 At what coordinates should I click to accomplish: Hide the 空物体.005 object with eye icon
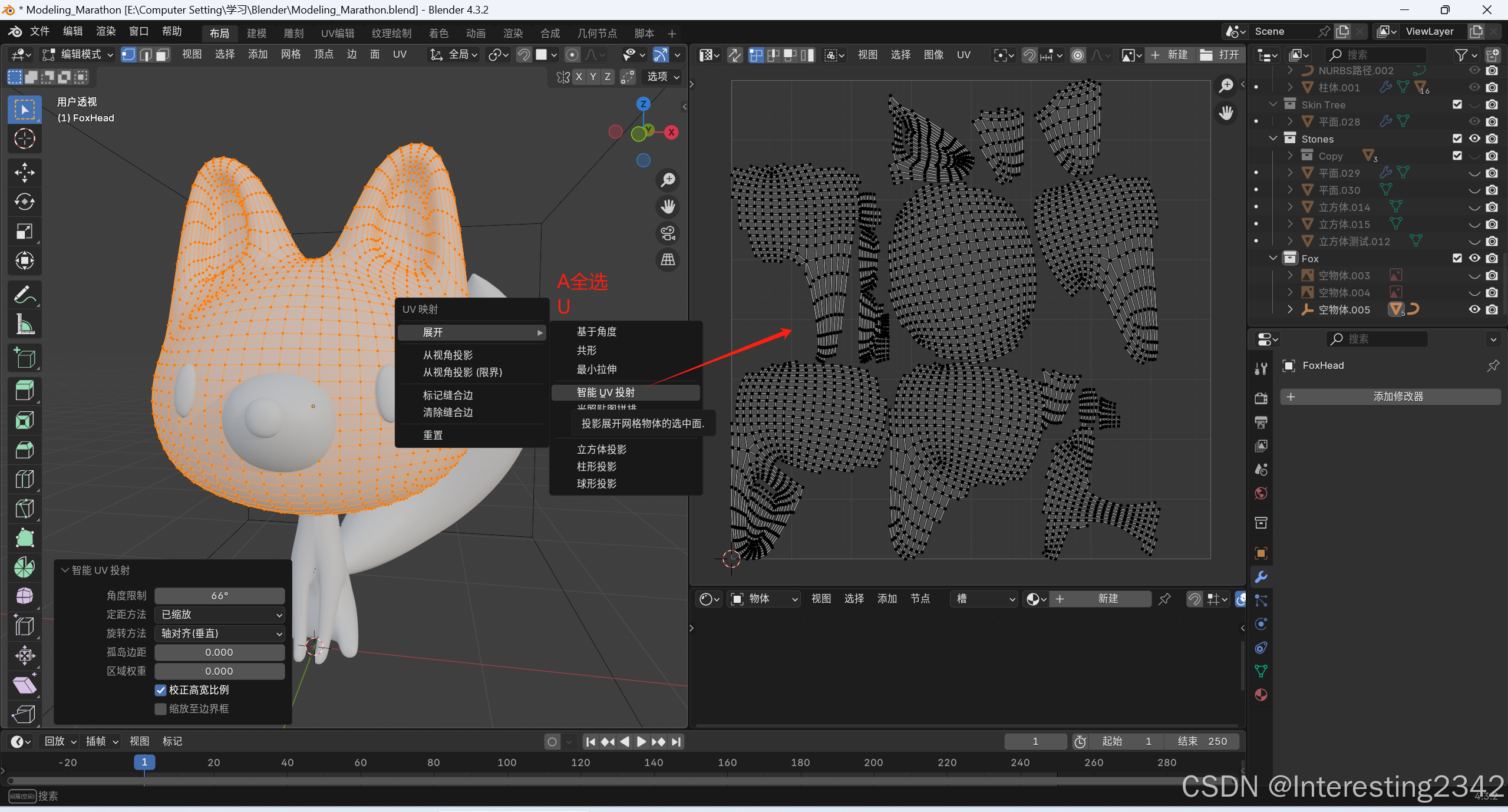click(x=1474, y=309)
